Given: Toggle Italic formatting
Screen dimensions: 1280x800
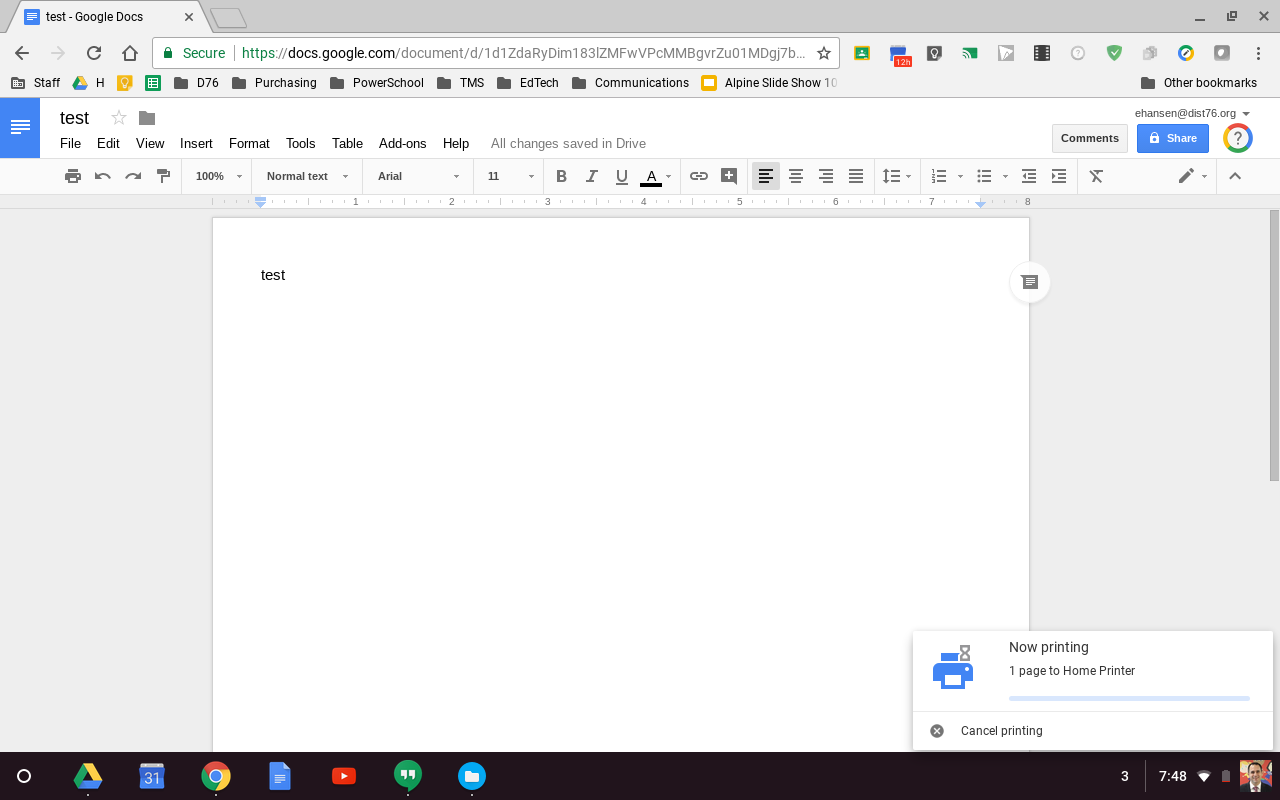Looking at the screenshot, I should point(591,176).
